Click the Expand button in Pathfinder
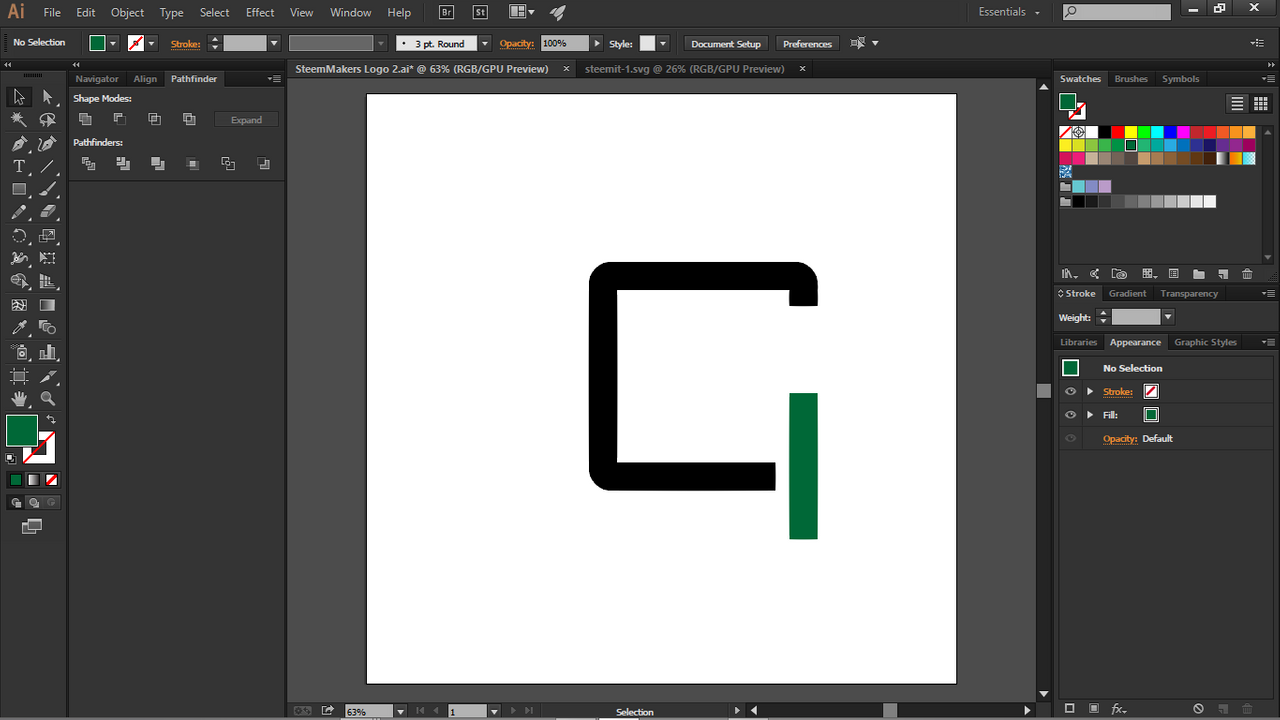The width and height of the screenshot is (1280, 720). pyautogui.click(x=246, y=120)
